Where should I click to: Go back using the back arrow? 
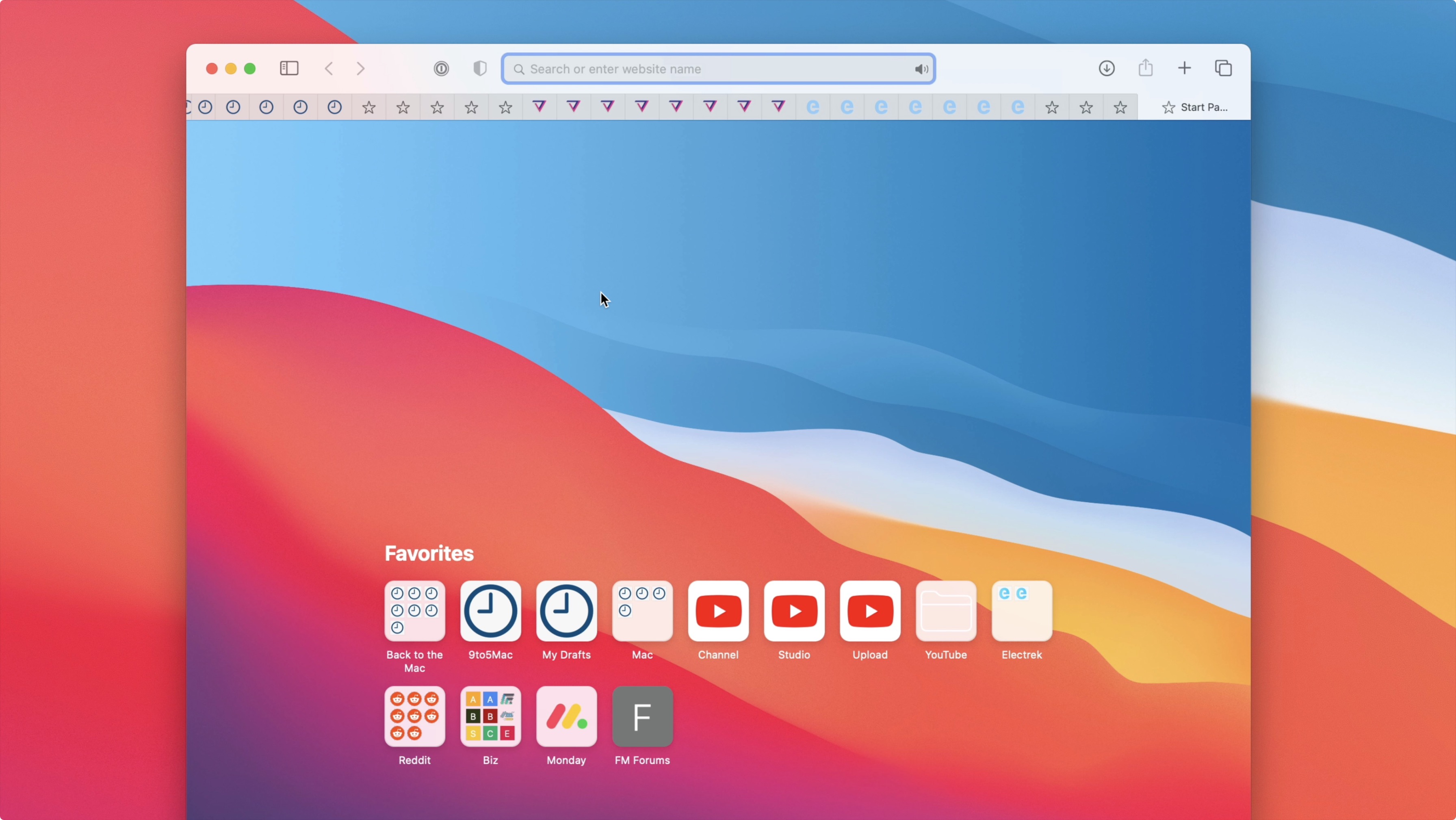[328, 68]
